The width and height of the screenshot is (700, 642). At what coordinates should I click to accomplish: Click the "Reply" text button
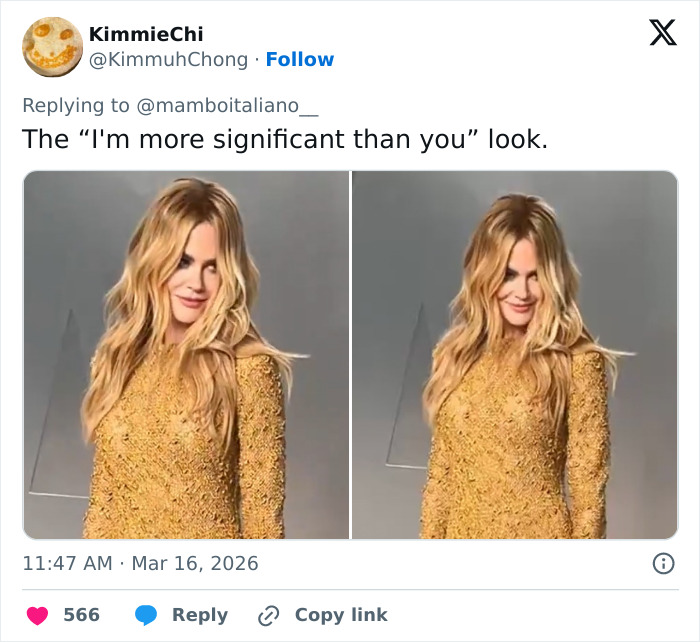pyautogui.click(x=199, y=615)
